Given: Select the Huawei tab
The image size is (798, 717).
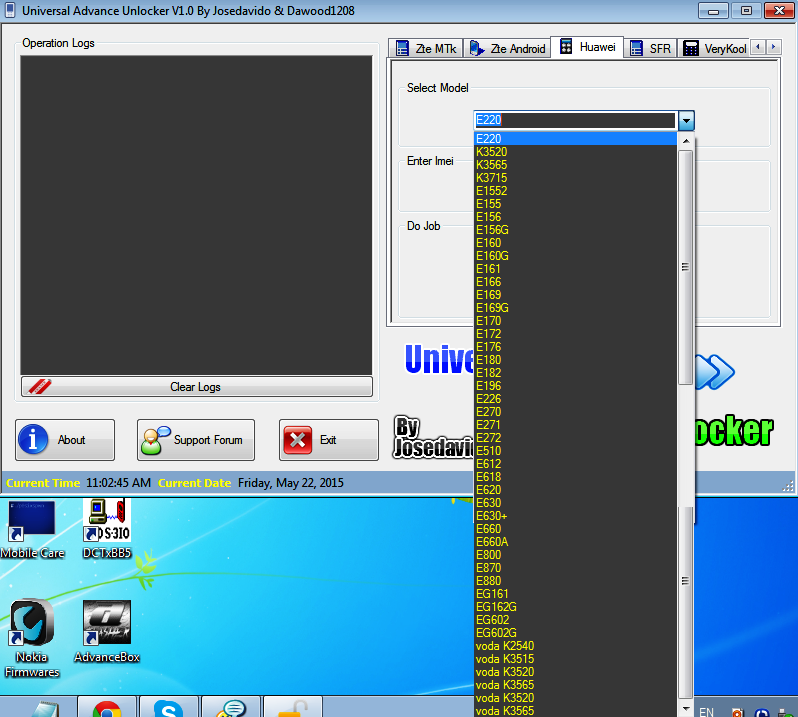Looking at the screenshot, I should (588, 47).
